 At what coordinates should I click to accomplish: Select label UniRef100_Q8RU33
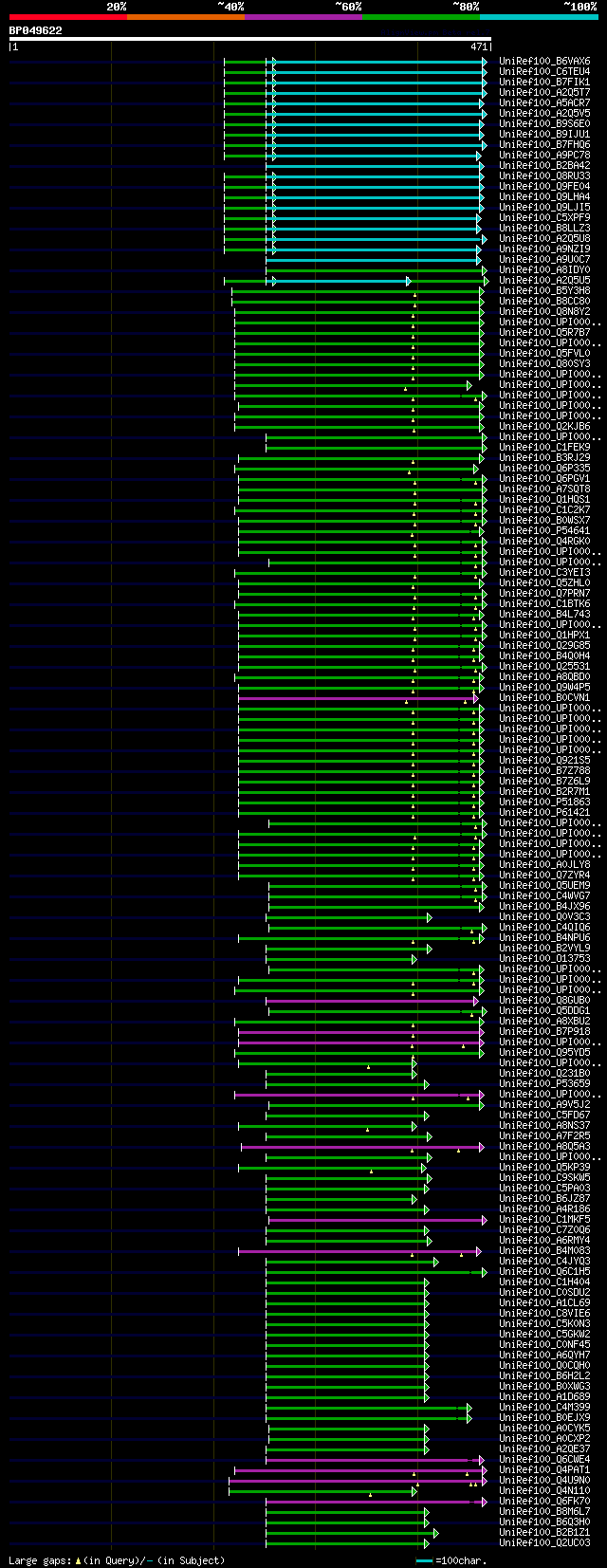click(x=544, y=175)
